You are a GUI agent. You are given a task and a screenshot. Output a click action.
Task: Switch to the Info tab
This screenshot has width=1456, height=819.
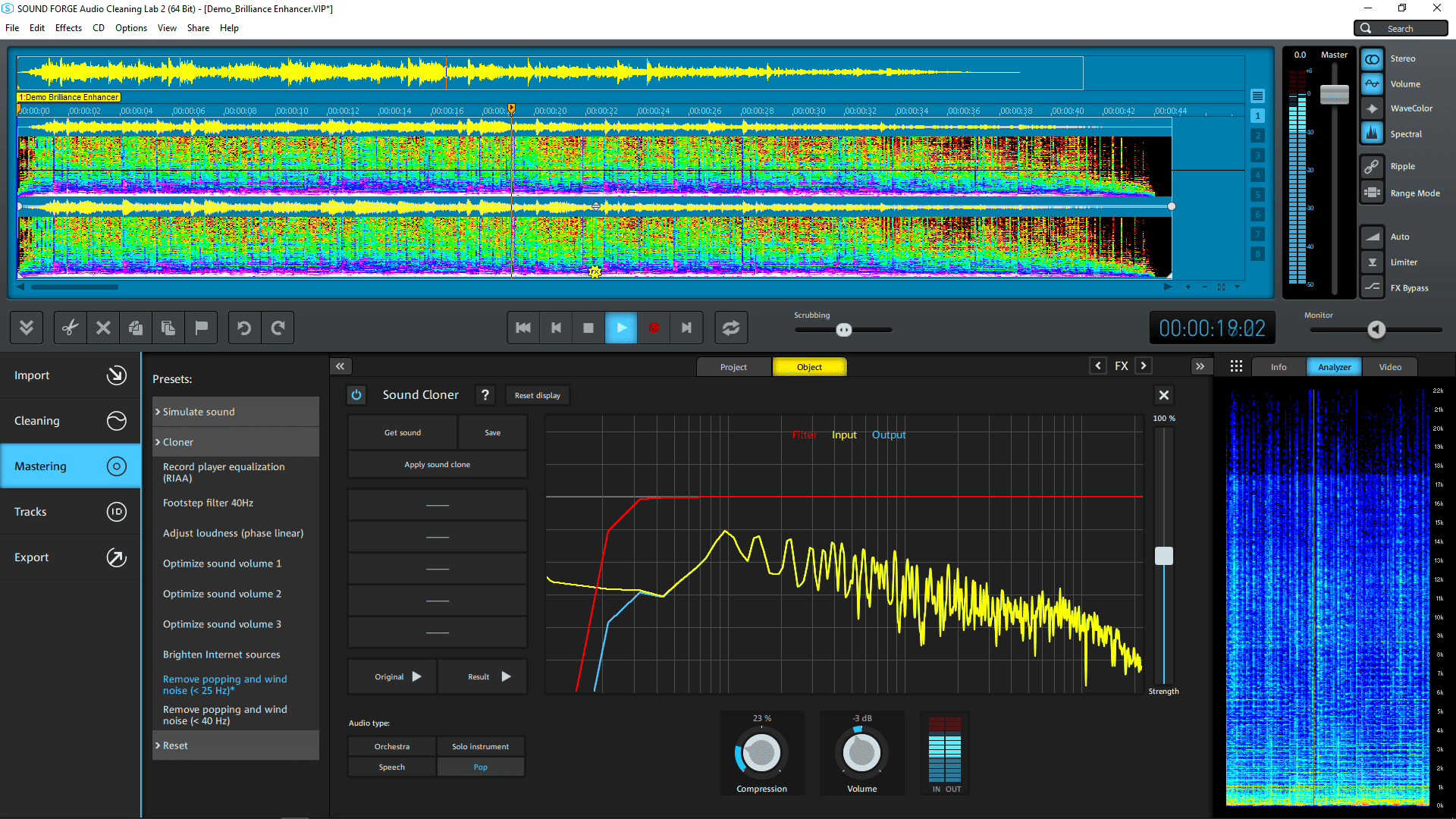point(1279,367)
